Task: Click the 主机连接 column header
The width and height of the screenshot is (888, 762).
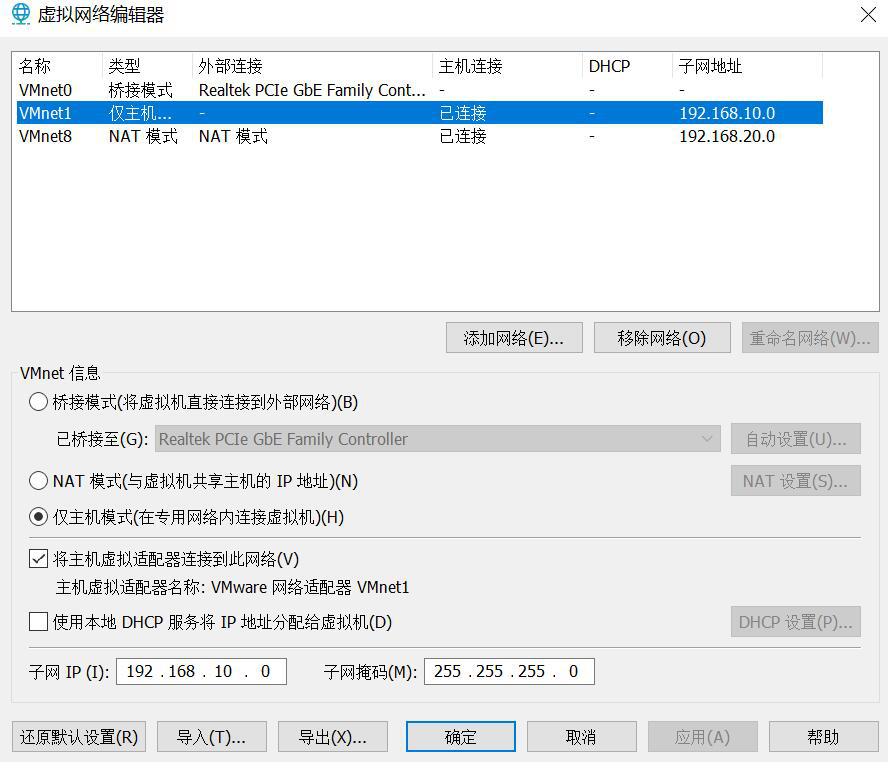Action: 507,66
